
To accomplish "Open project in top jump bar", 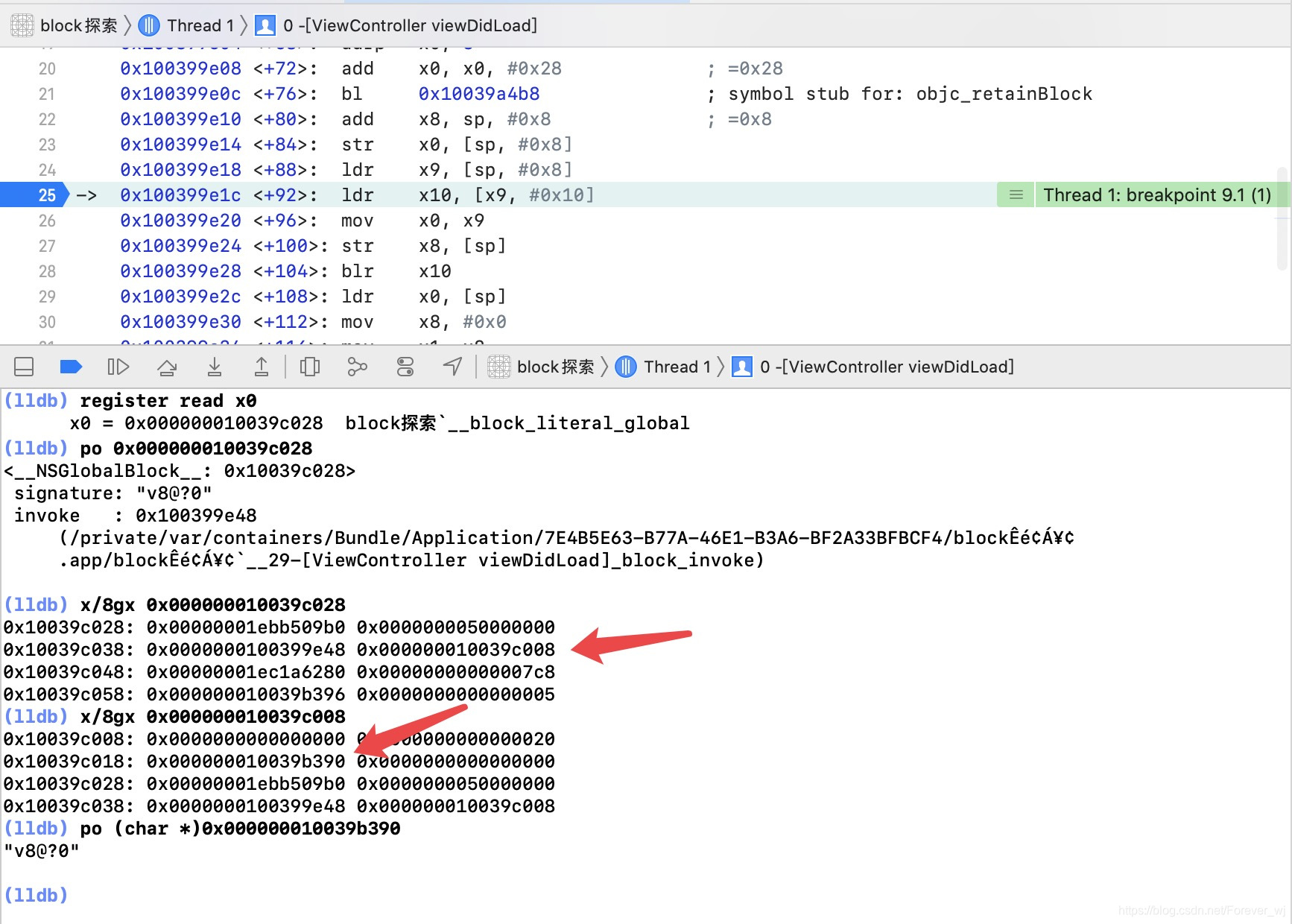I will 64,25.
